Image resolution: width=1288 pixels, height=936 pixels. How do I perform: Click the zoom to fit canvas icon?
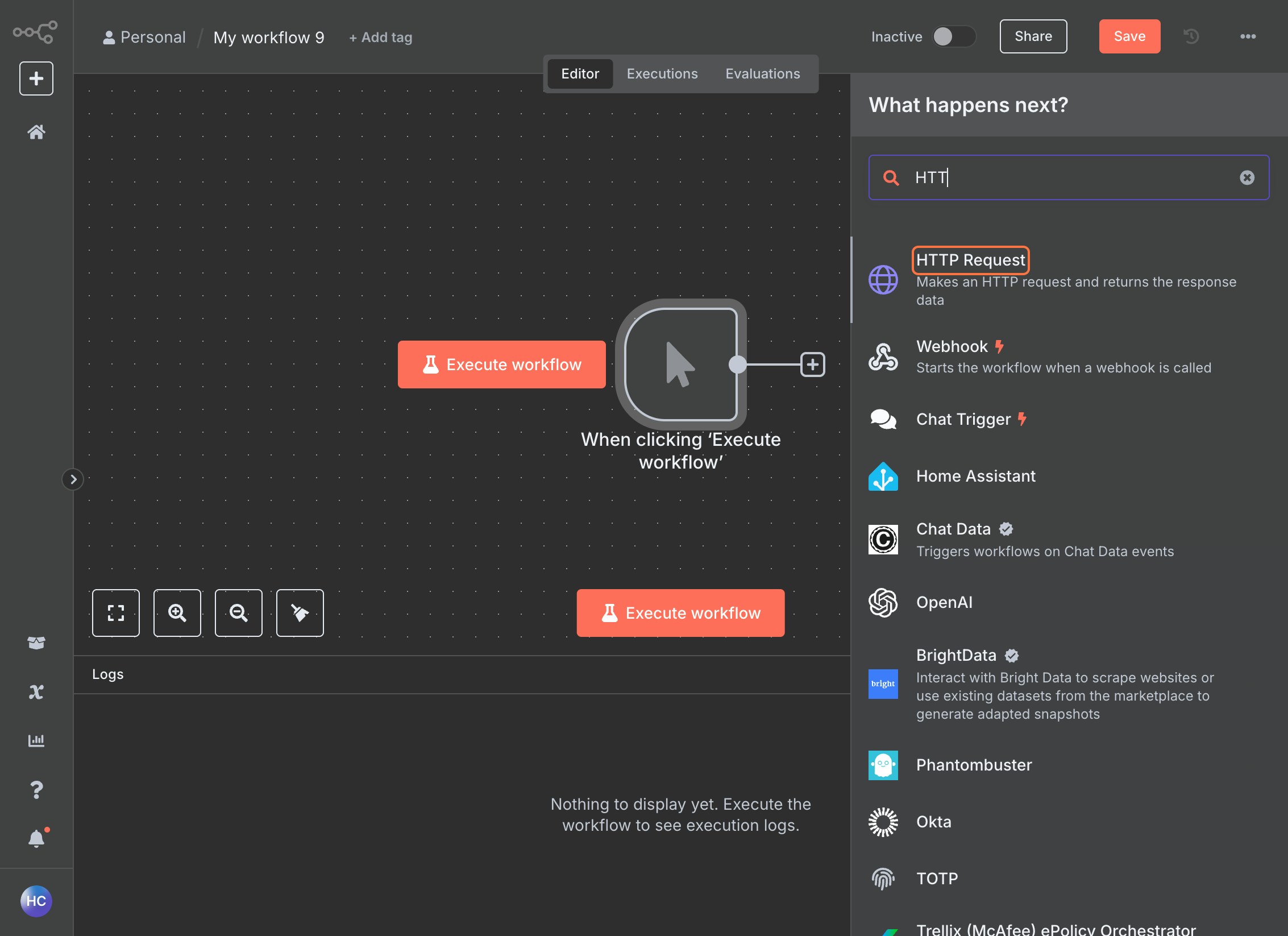point(116,613)
